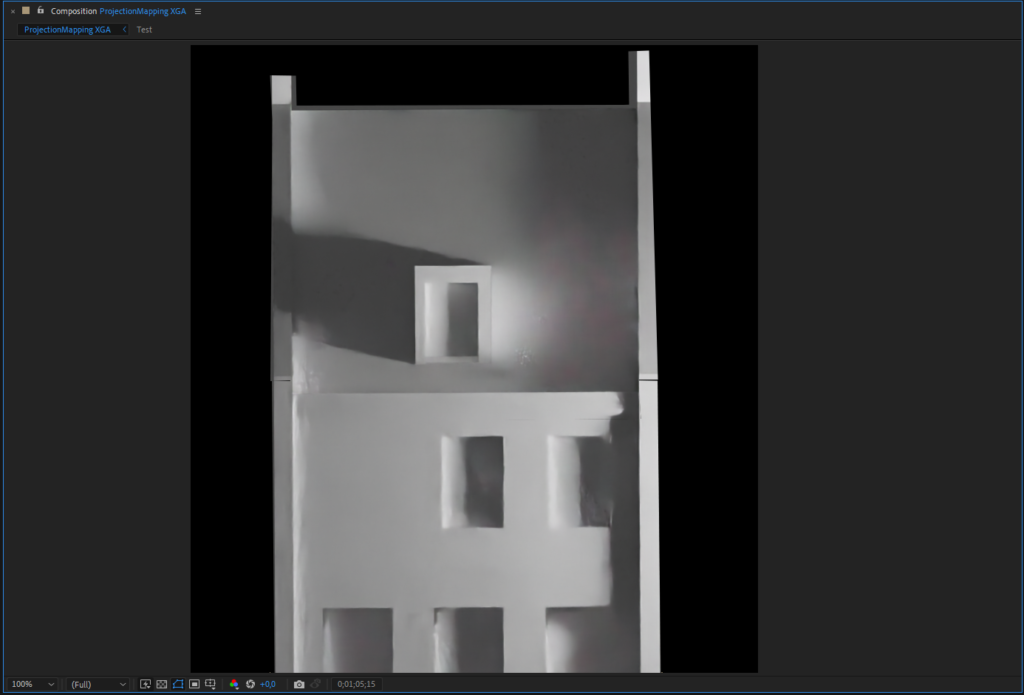
Task: Toggle the Region of Interest button
Action: pyautogui.click(x=194, y=684)
